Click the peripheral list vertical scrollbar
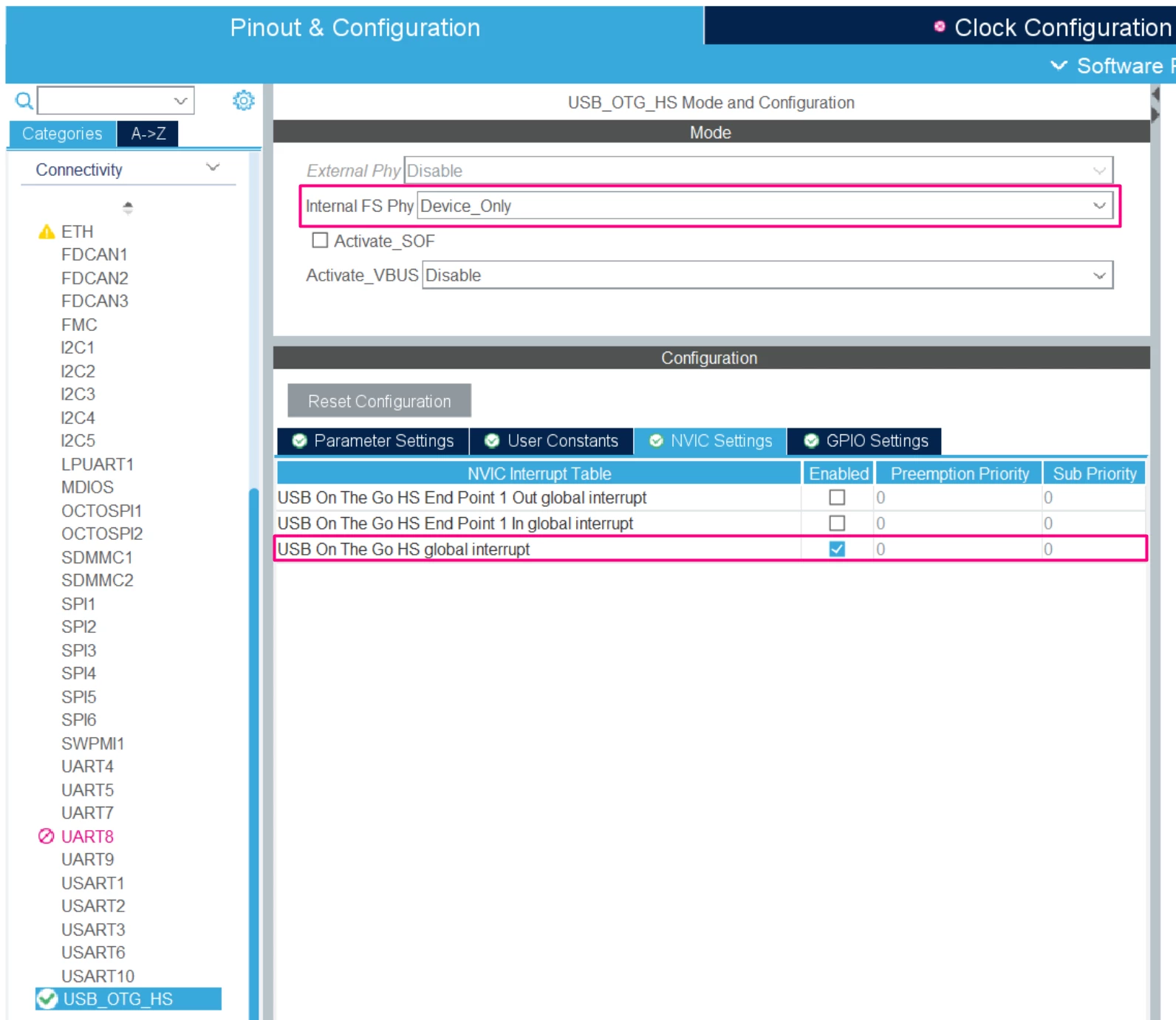Screen dimensions: 1176x1020 click(x=254, y=753)
